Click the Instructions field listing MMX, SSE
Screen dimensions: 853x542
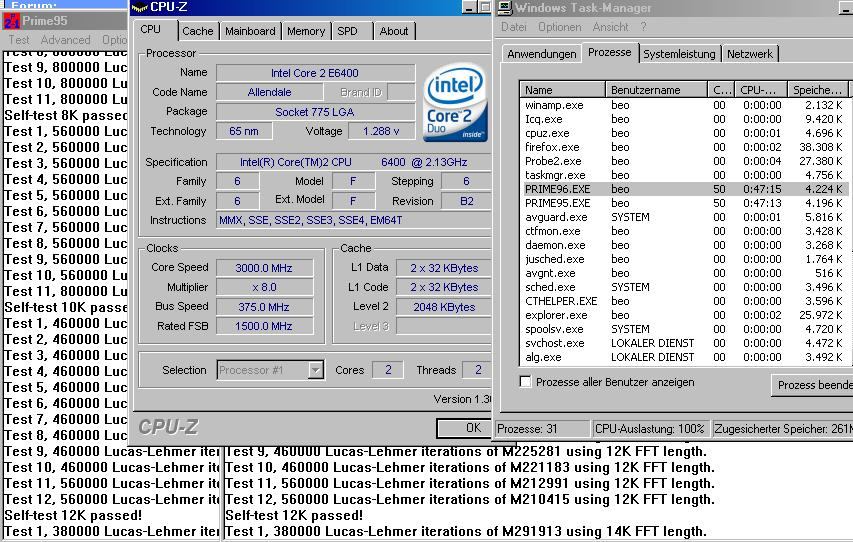point(354,220)
